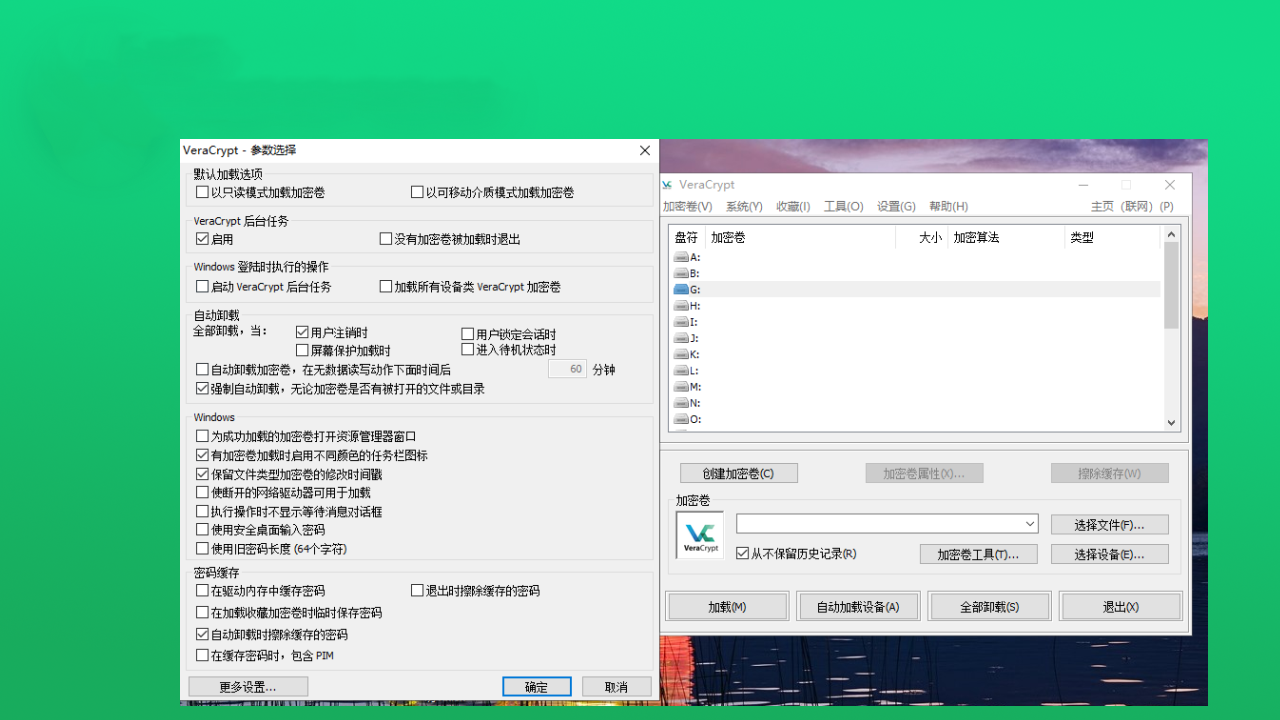Image resolution: width=1280 pixels, height=720 pixels.
Task: Click the VeraCrypt logo icon
Action: click(x=699, y=535)
